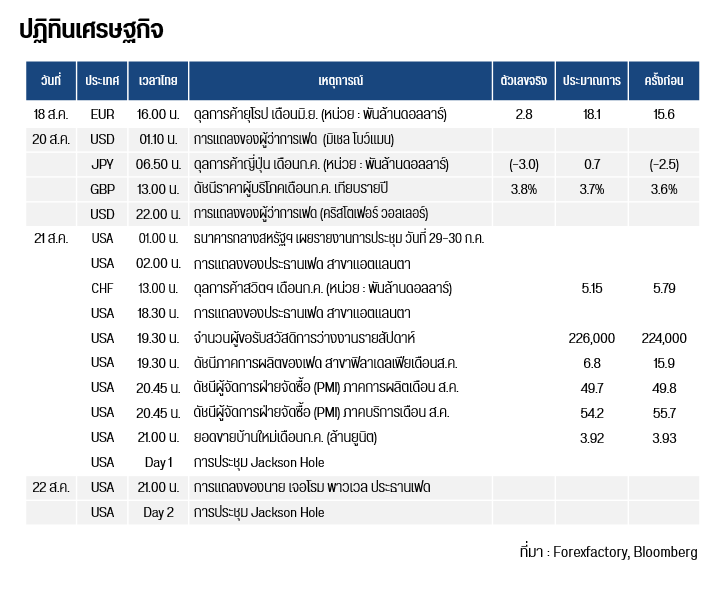Select the เวลาไทย column header
Viewport: 716px width, 590px height.
[158, 80]
